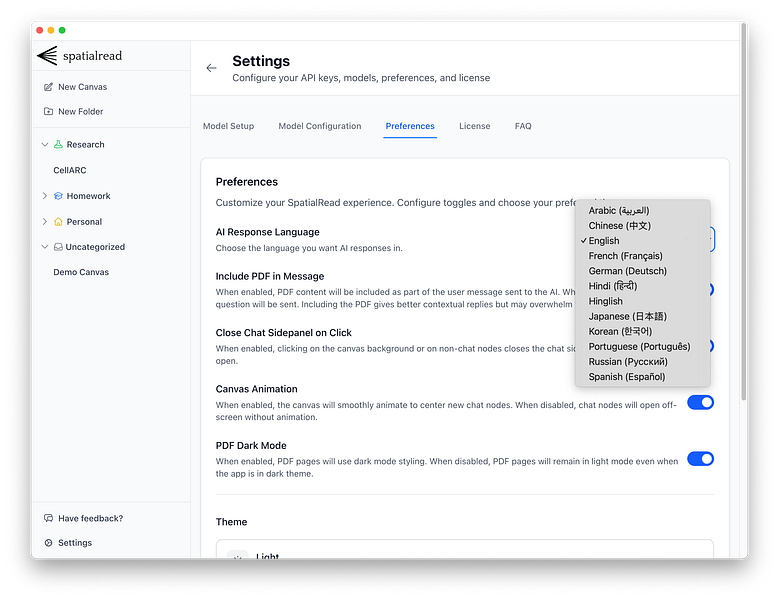Click the Personal house icon
Viewport: 779px width, 600px height.
58,222
